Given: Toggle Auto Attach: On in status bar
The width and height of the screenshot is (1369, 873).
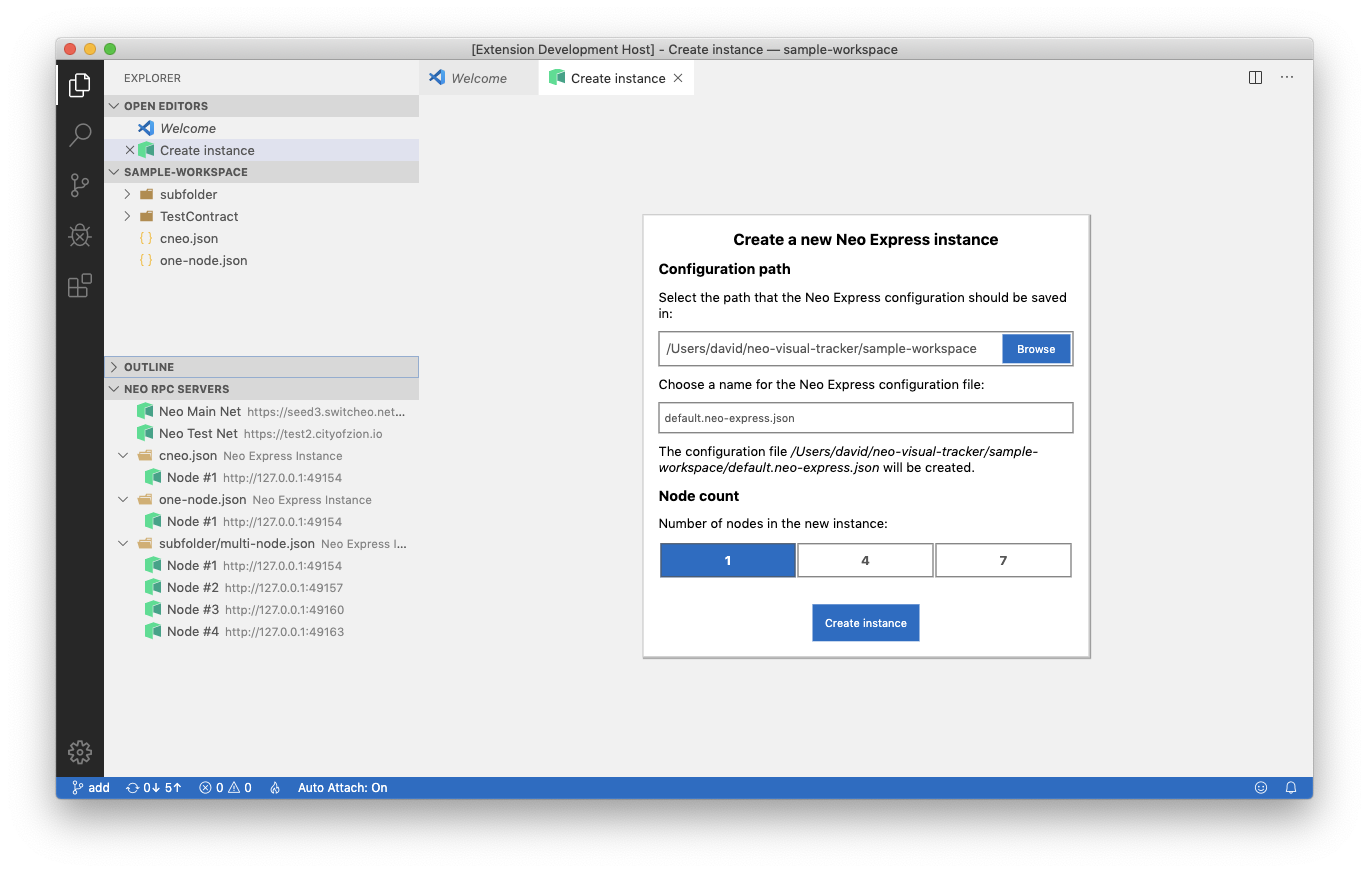Looking at the screenshot, I should (342, 788).
